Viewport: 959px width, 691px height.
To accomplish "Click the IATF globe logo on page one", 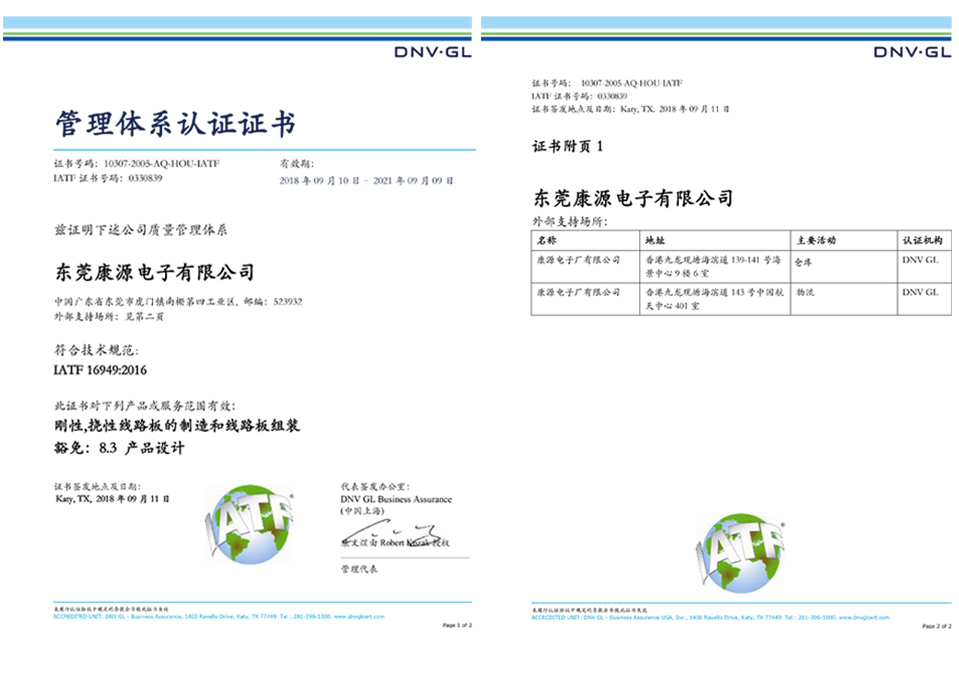I will [251, 523].
